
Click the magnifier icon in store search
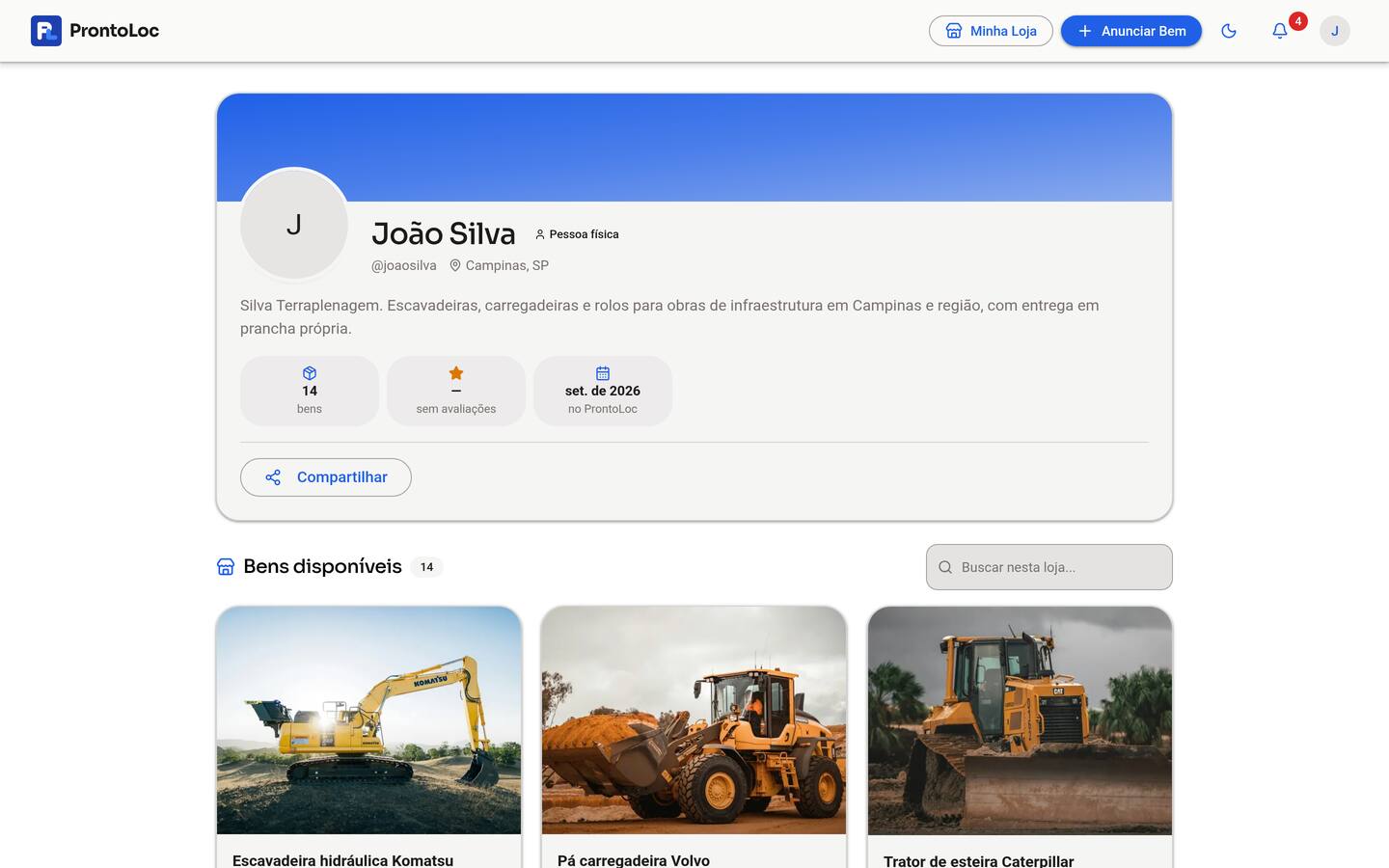[945, 567]
